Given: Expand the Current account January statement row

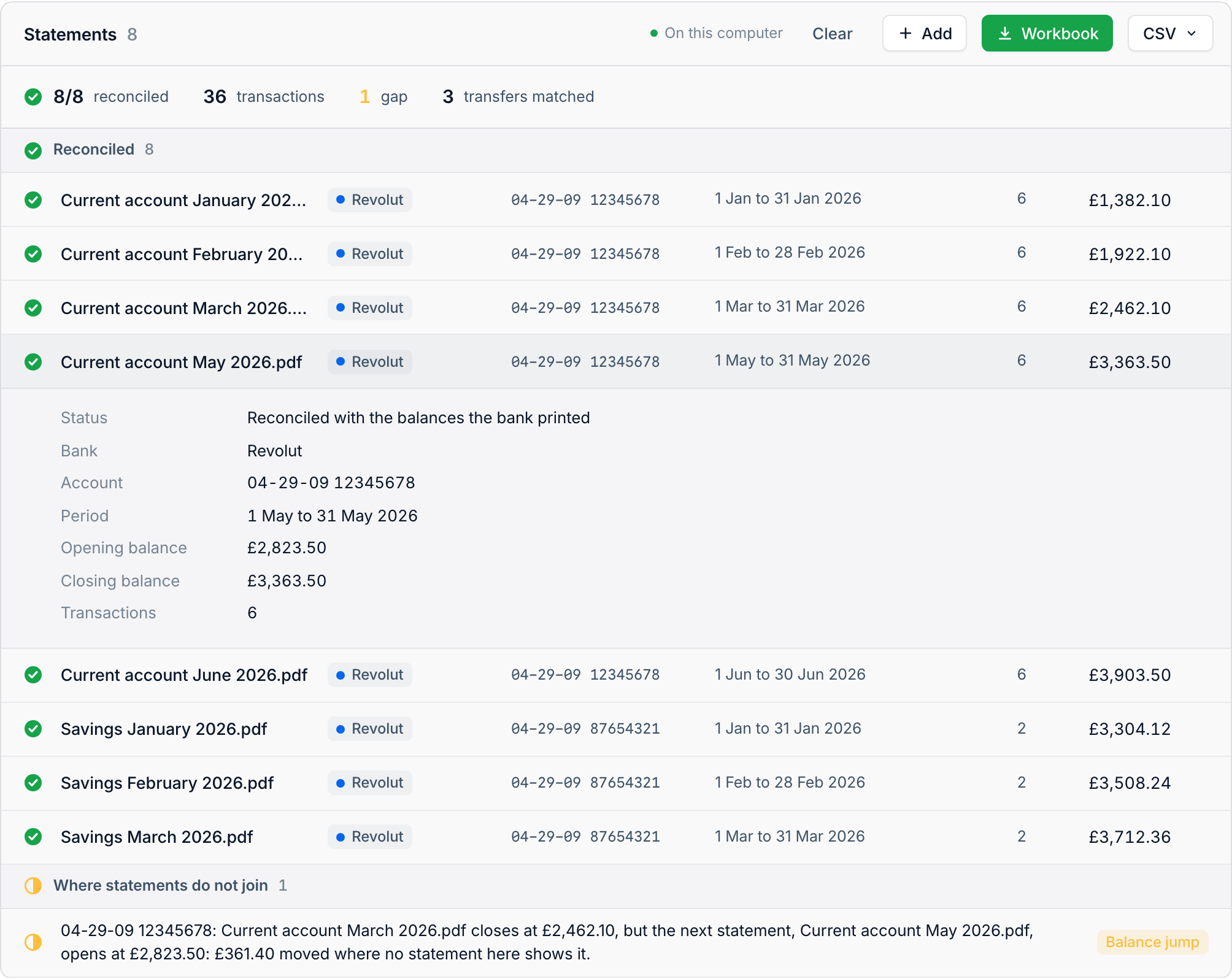Looking at the screenshot, I should [x=616, y=200].
